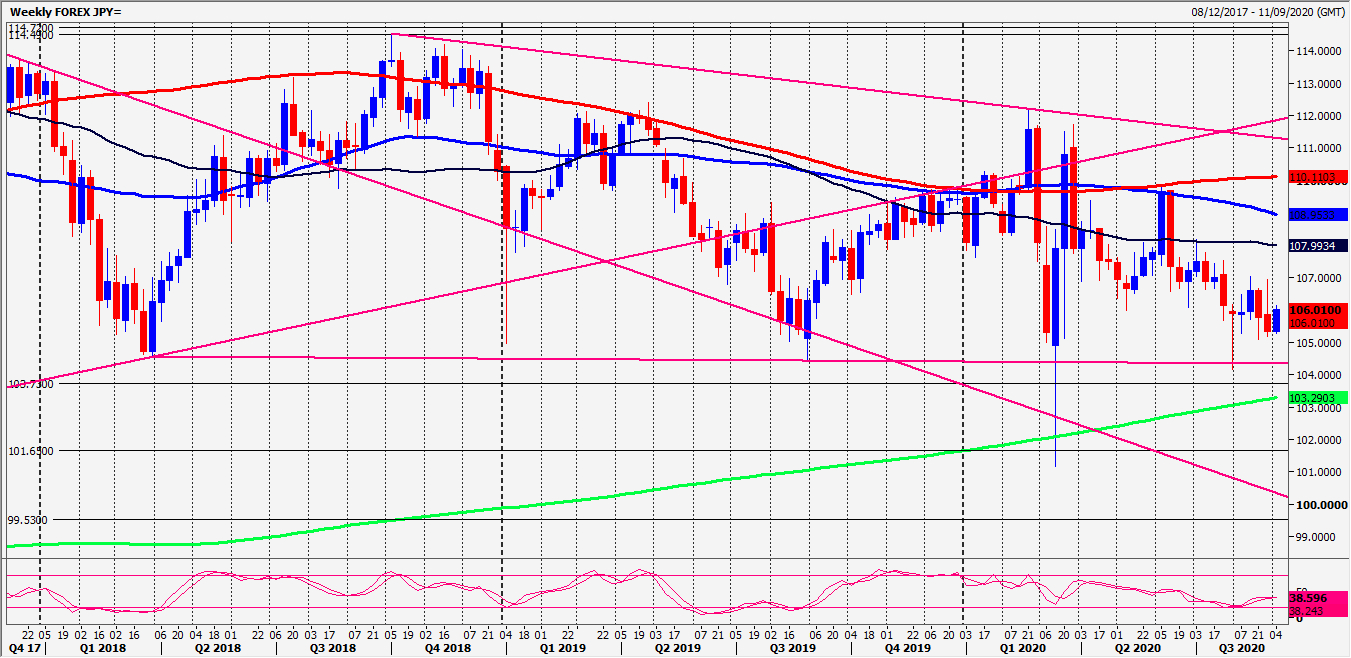The image size is (1351, 658).
Task: Click the 101.6500 horizontal level label
Action: click(x=28, y=451)
